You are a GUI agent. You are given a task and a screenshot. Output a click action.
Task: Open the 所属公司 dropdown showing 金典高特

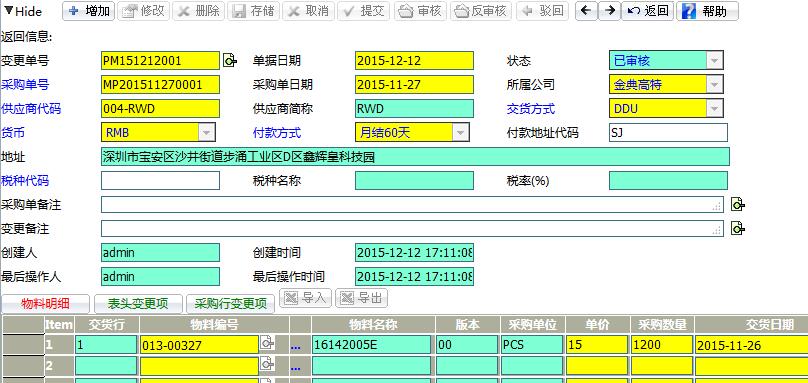714,85
